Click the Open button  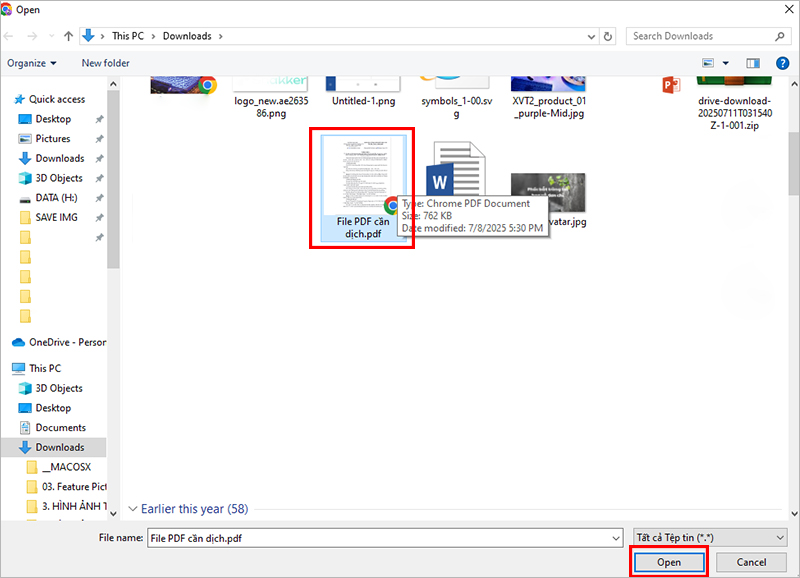click(x=669, y=562)
